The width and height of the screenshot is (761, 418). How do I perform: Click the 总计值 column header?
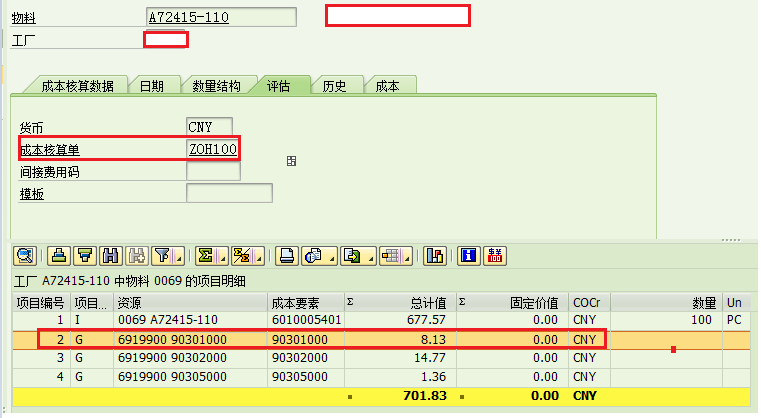click(400, 303)
